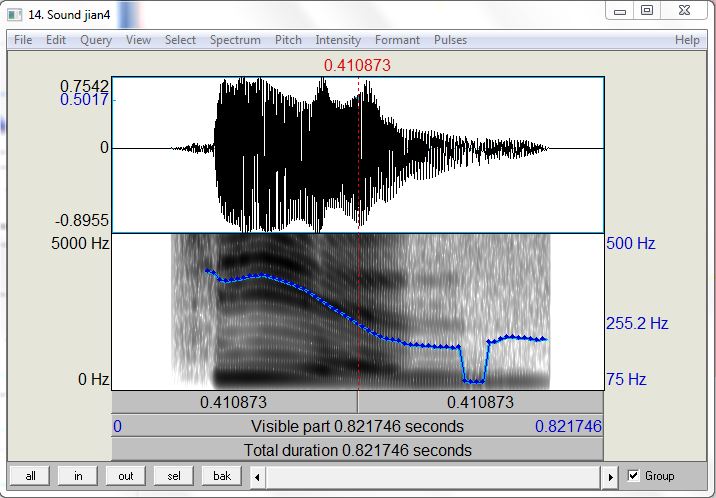Image resolution: width=716 pixels, height=498 pixels.
Task: Click the 'in' zoom button
Action: [78, 476]
